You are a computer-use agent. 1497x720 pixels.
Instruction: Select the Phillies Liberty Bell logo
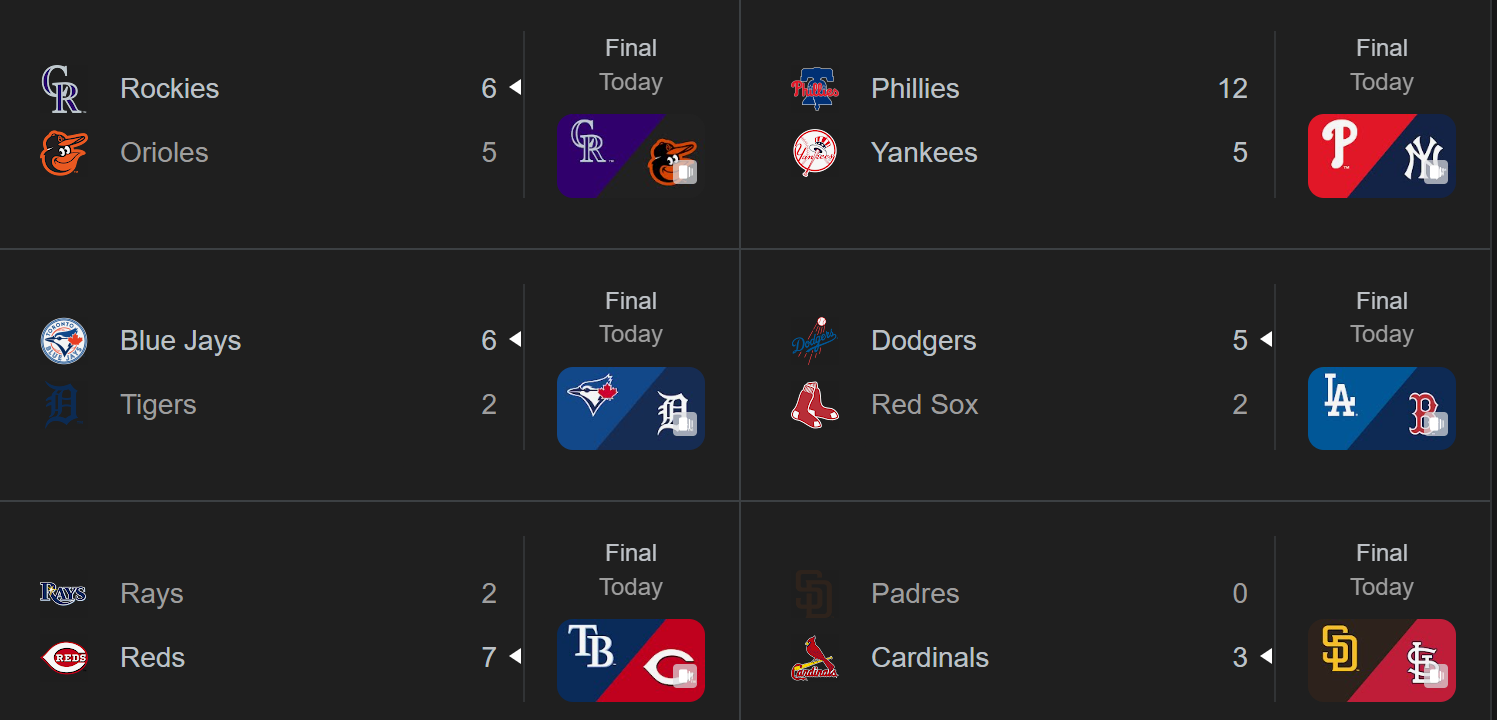pyautogui.click(x=814, y=89)
